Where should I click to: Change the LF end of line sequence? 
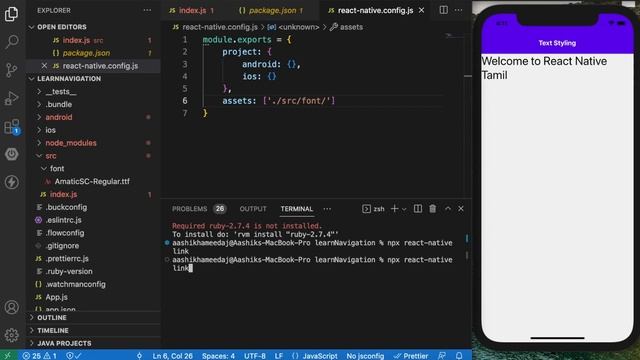point(278,356)
